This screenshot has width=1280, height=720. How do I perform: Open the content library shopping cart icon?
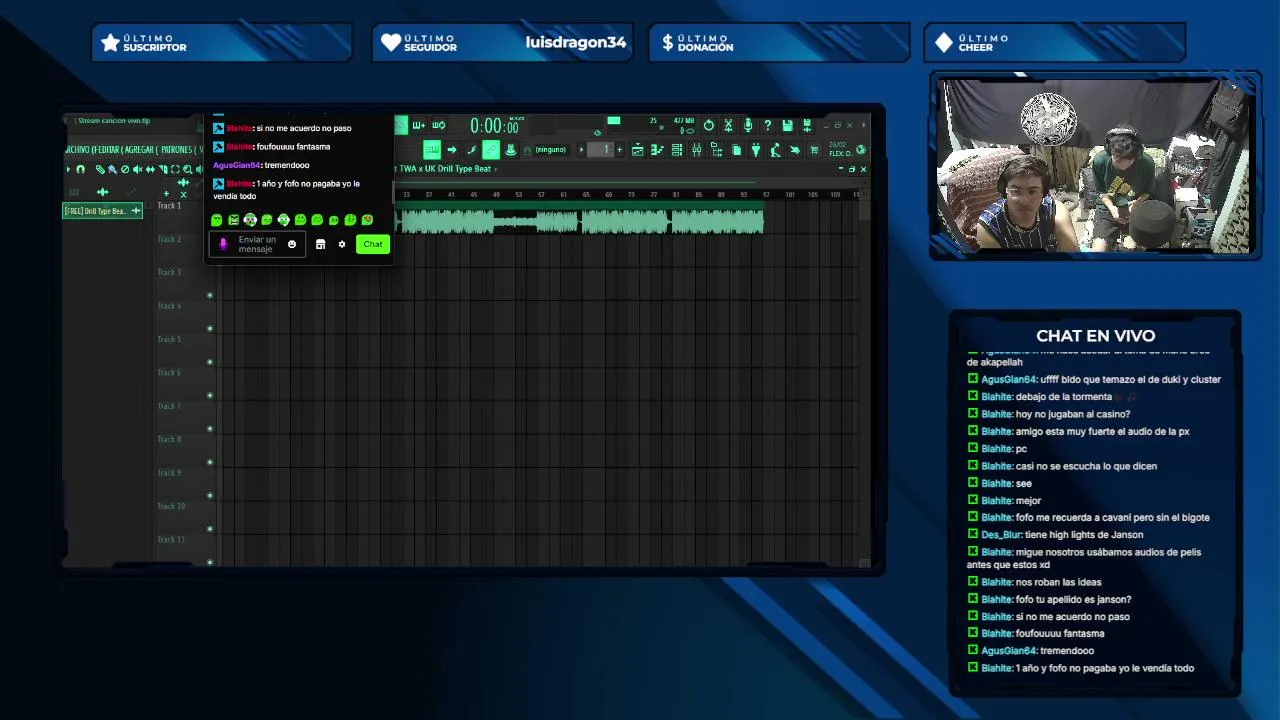(814, 149)
